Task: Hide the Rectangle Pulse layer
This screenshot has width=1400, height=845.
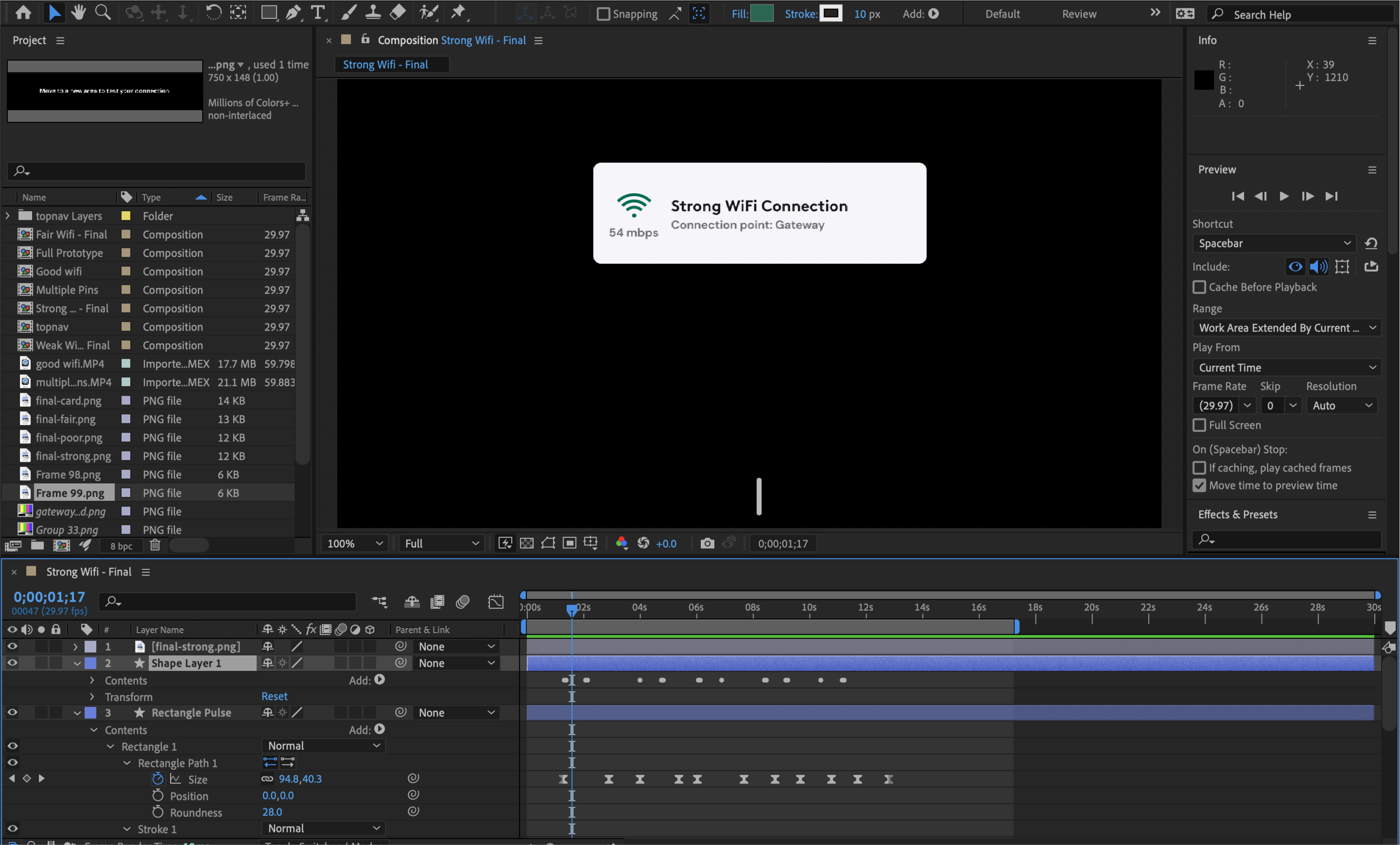Action: point(12,712)
